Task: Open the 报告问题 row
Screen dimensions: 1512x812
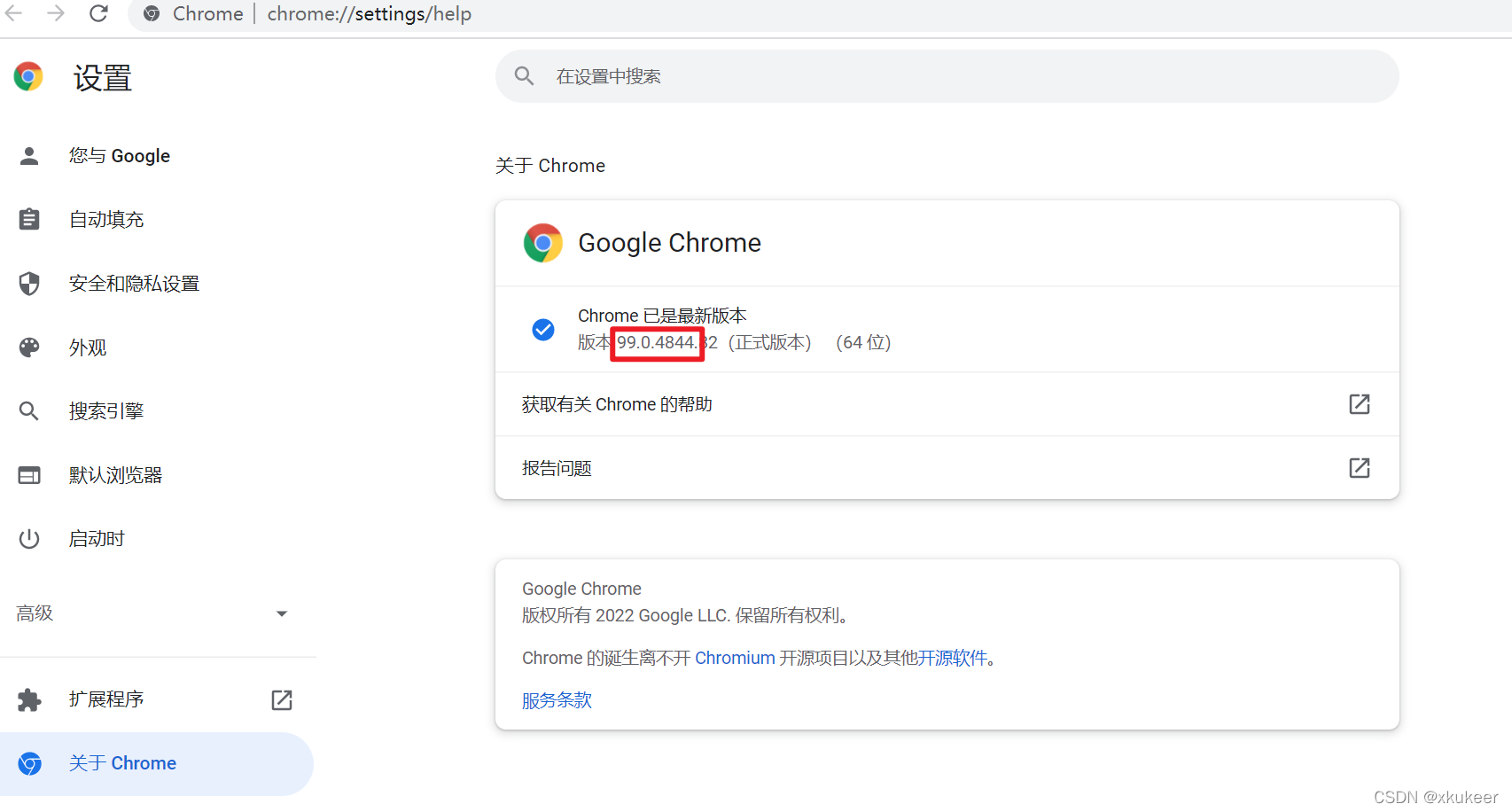Action: point(947,468)
